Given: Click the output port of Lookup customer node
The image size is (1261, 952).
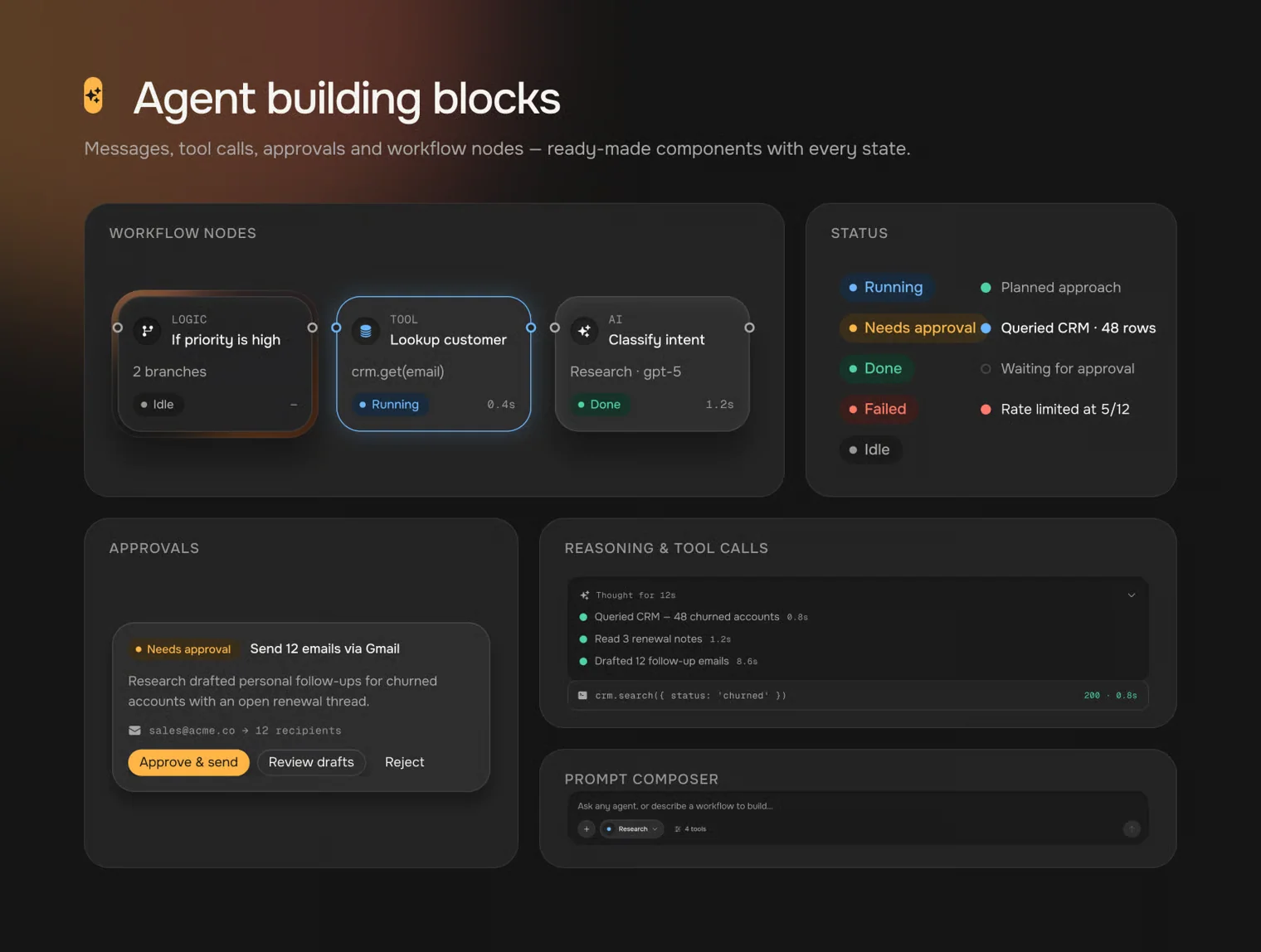Looking at the screenshot, I should click(x=531, y=328).
